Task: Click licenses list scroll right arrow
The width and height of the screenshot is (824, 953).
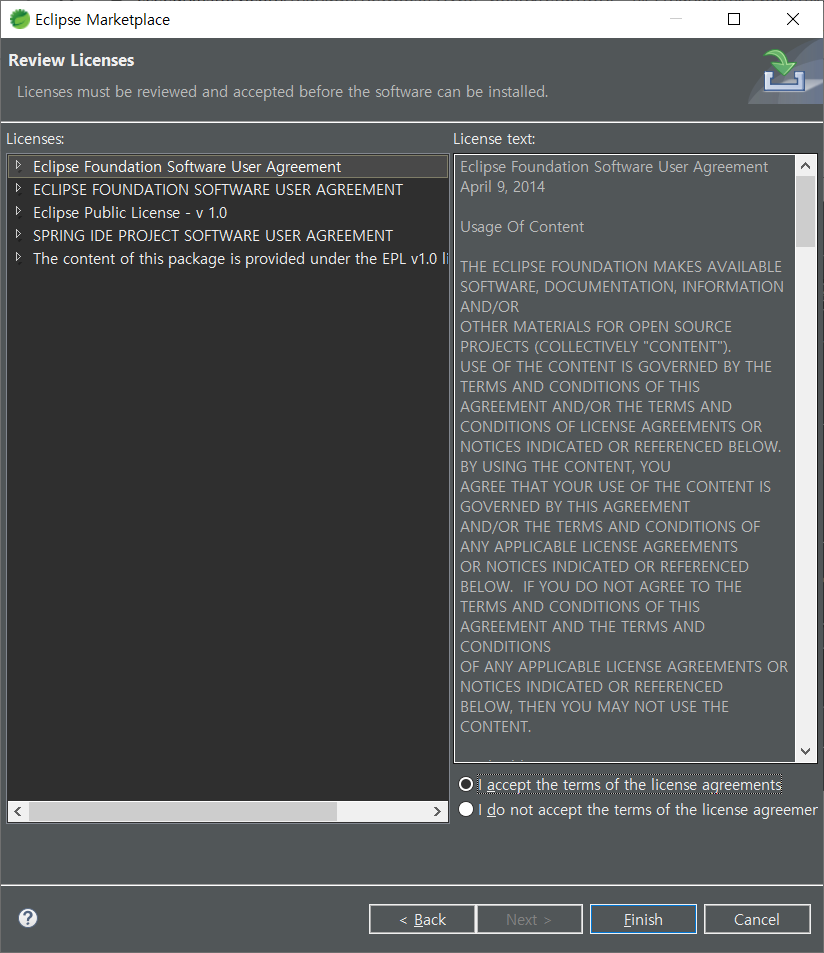Action: [x=437, y=811]
